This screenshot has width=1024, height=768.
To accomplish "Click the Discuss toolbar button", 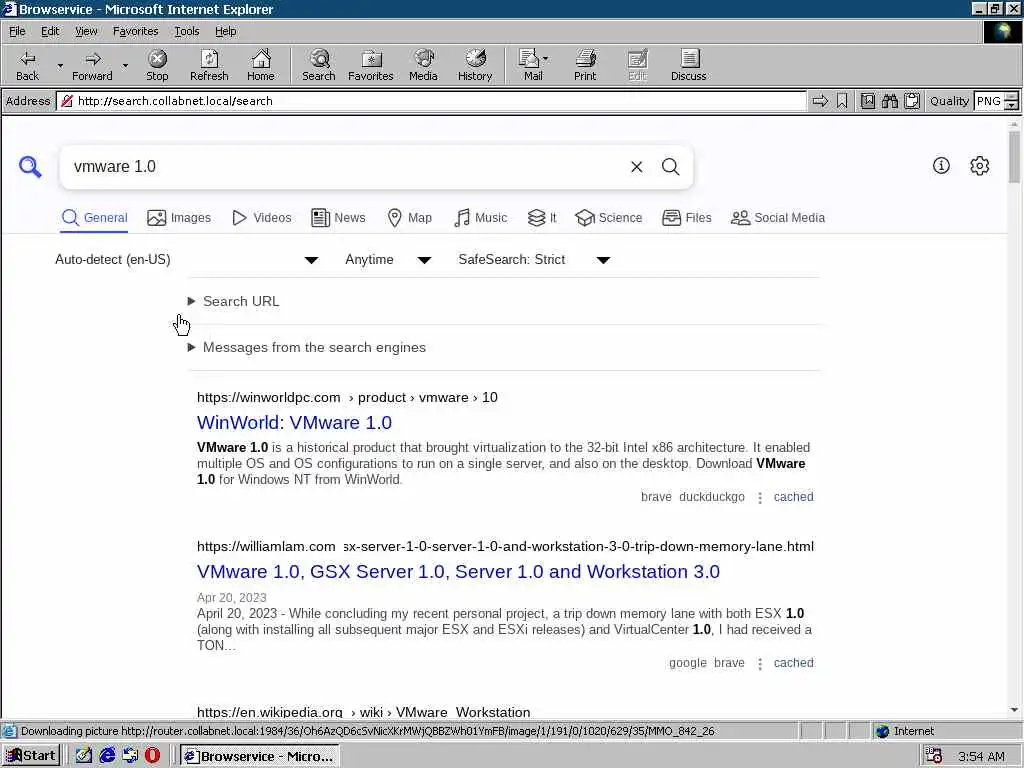I will [x=688, y=65].
